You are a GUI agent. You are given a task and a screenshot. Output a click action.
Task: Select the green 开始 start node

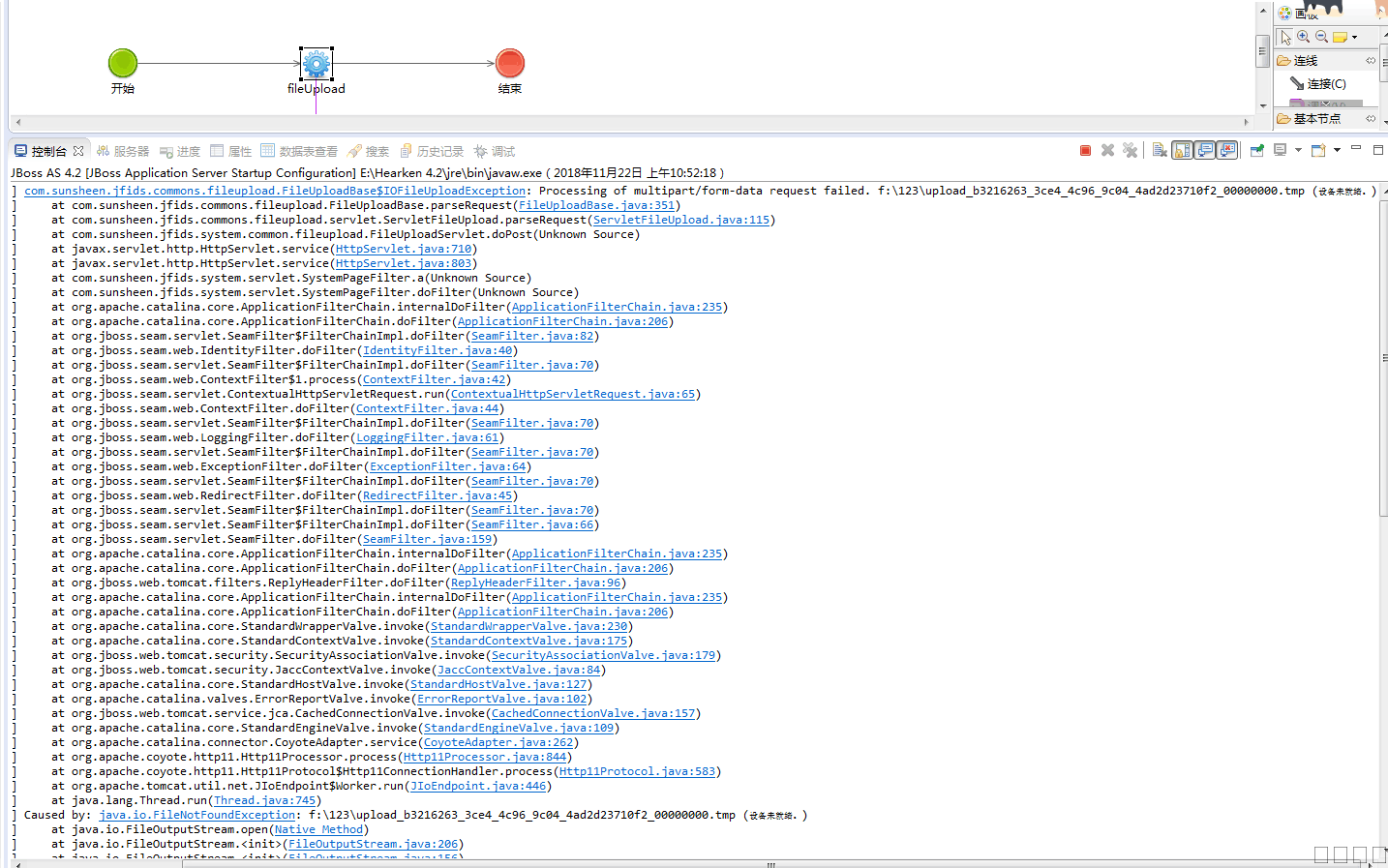click(x=123, y=63)
